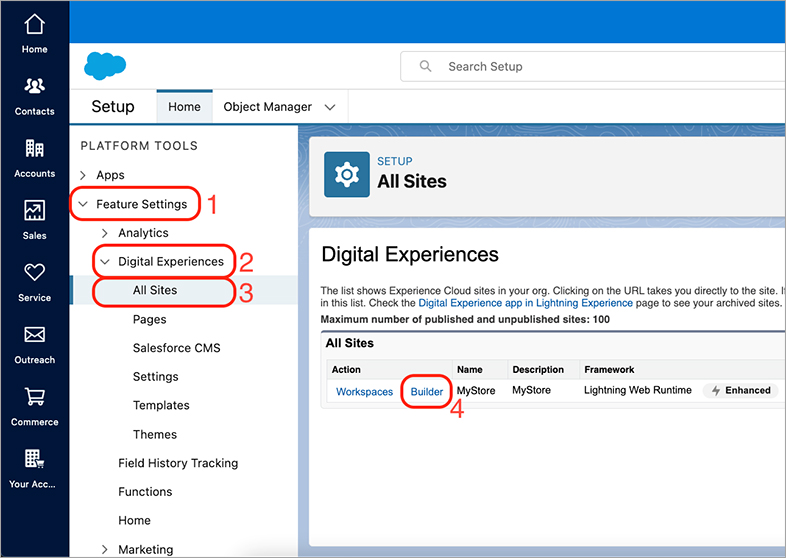Click the MyStore description cell

click(531, 391)
